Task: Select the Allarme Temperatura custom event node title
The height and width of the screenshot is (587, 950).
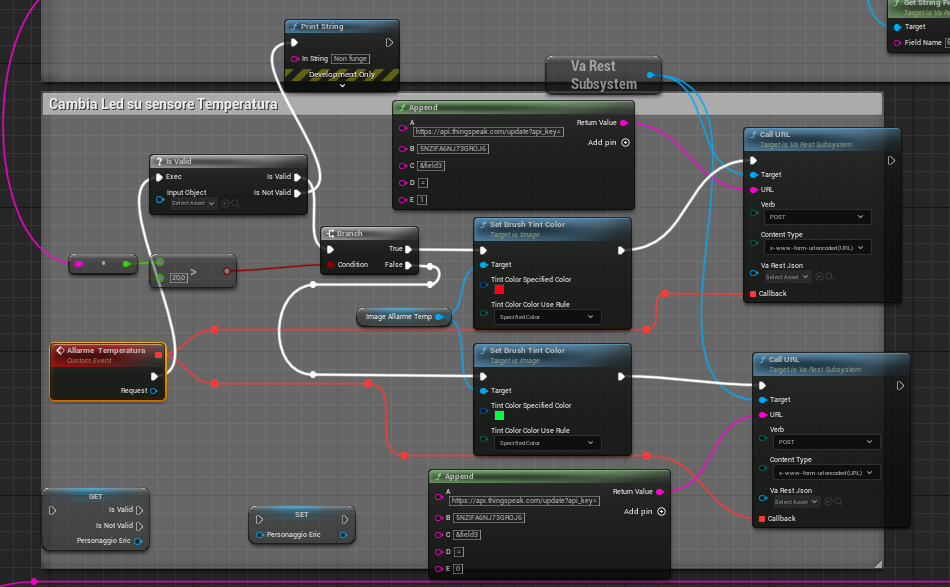Action: (106, 351)
